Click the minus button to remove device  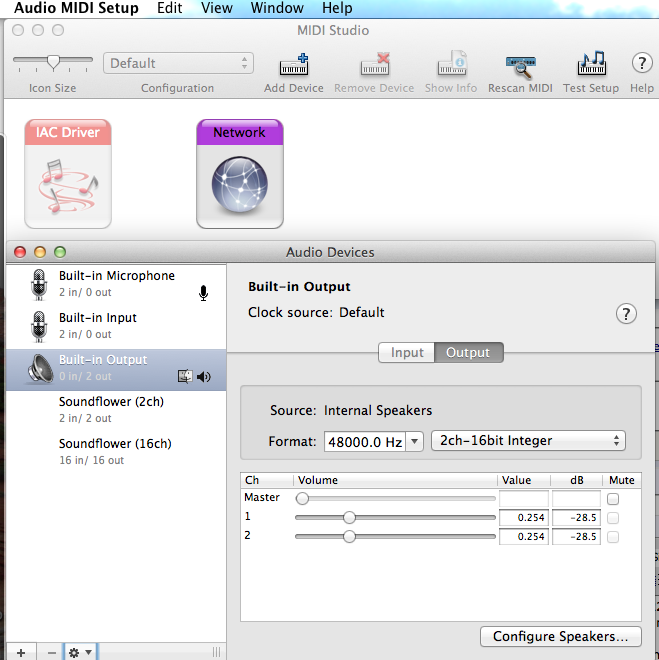point(51,652)
